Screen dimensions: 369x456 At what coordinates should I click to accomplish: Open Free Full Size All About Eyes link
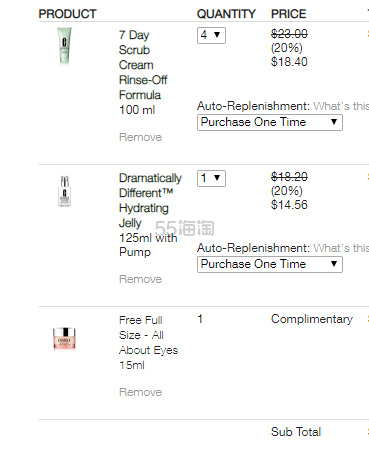tap(148, 343)
